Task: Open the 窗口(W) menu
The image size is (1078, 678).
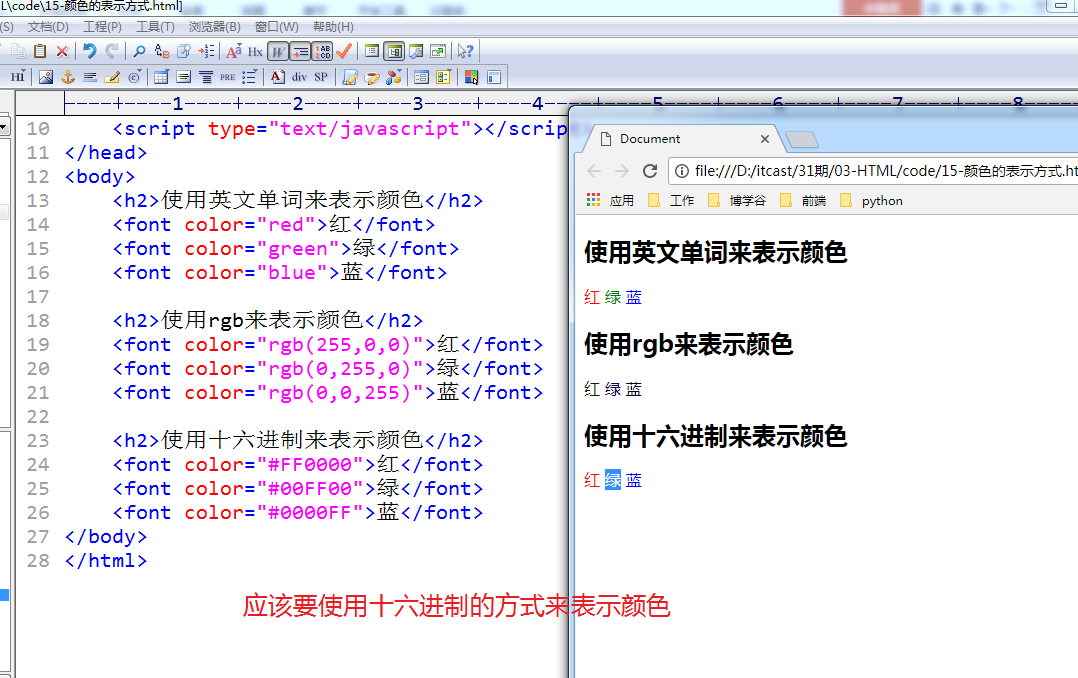Action: [x=276, y=27]
